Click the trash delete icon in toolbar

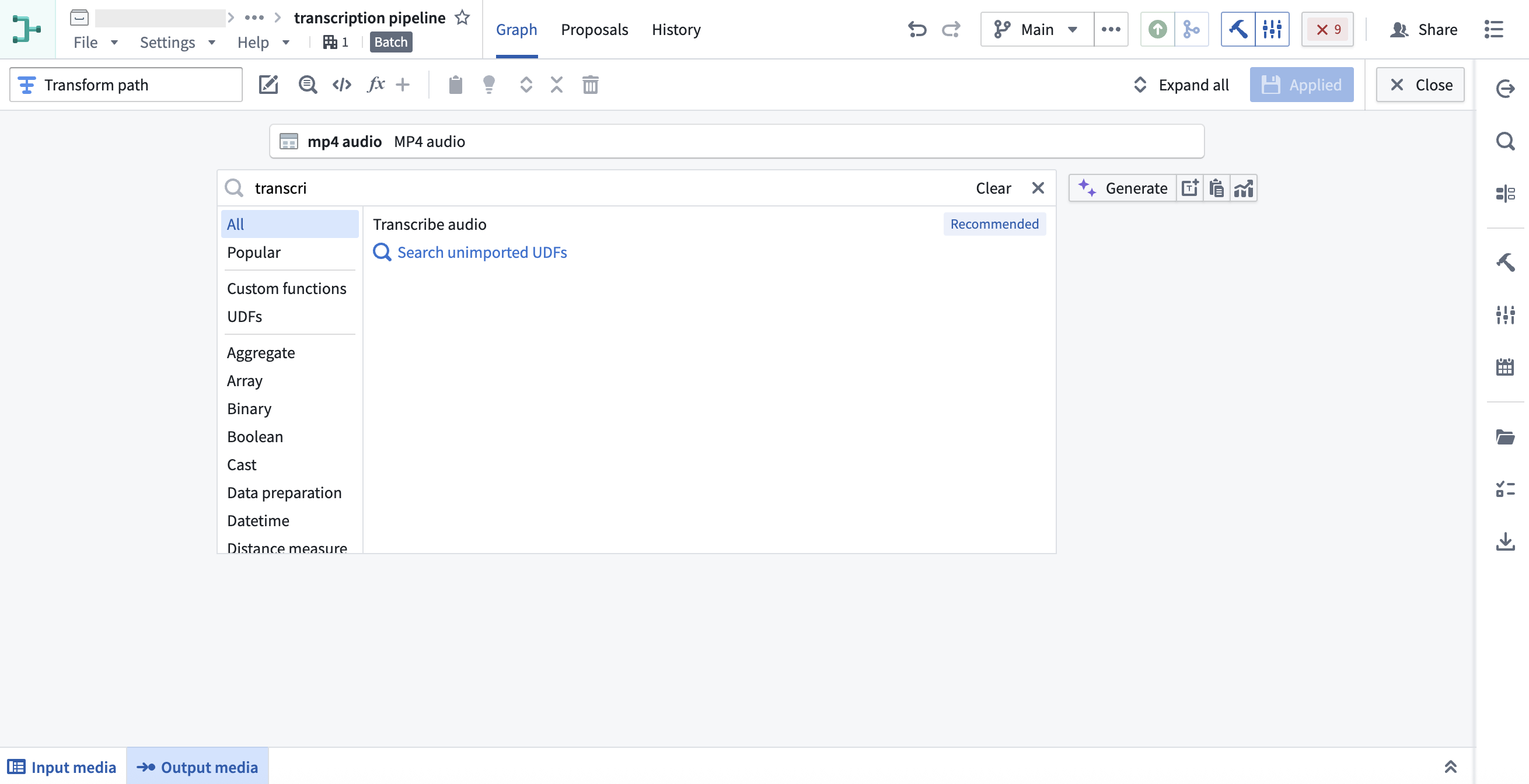point(590,85)
